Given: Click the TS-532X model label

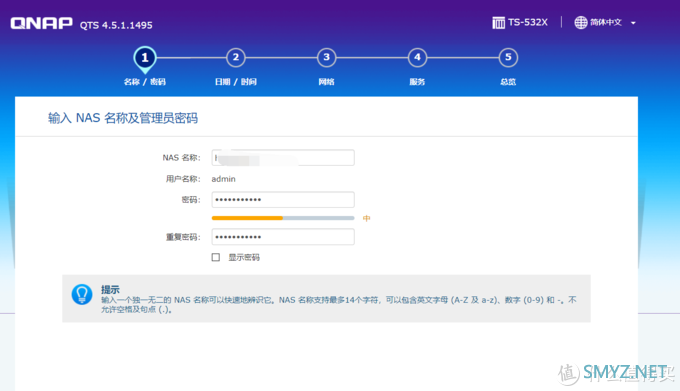Looking at the screenshot, I should point(528,23).
